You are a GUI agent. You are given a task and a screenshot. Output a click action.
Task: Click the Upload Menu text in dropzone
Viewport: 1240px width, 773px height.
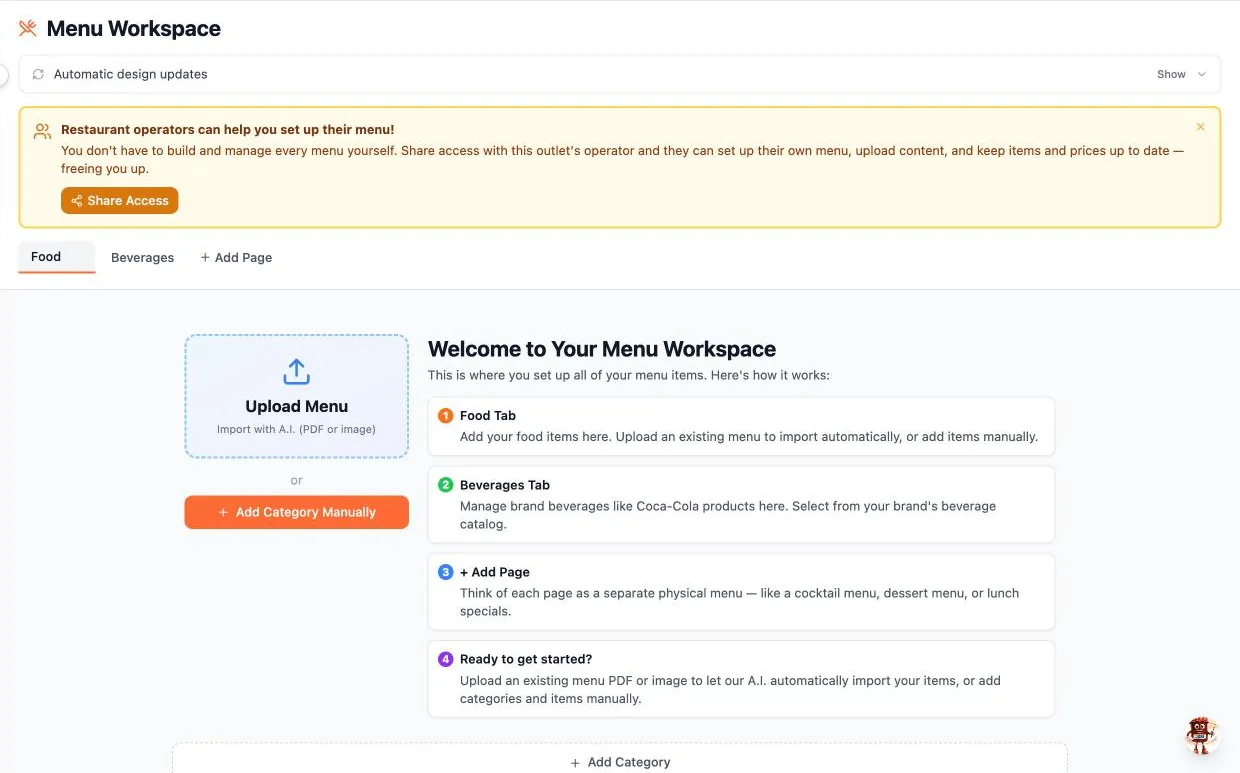click(x=296, y=406)
